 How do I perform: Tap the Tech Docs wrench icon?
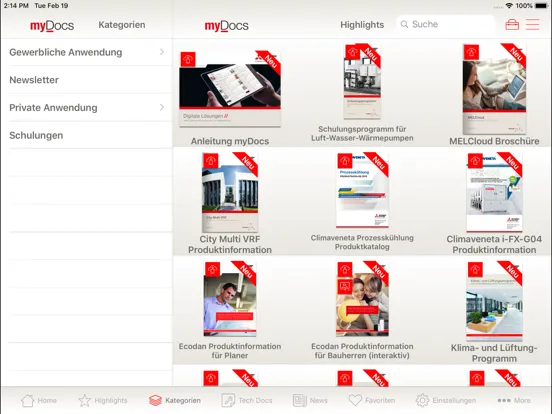coord(228,400)
